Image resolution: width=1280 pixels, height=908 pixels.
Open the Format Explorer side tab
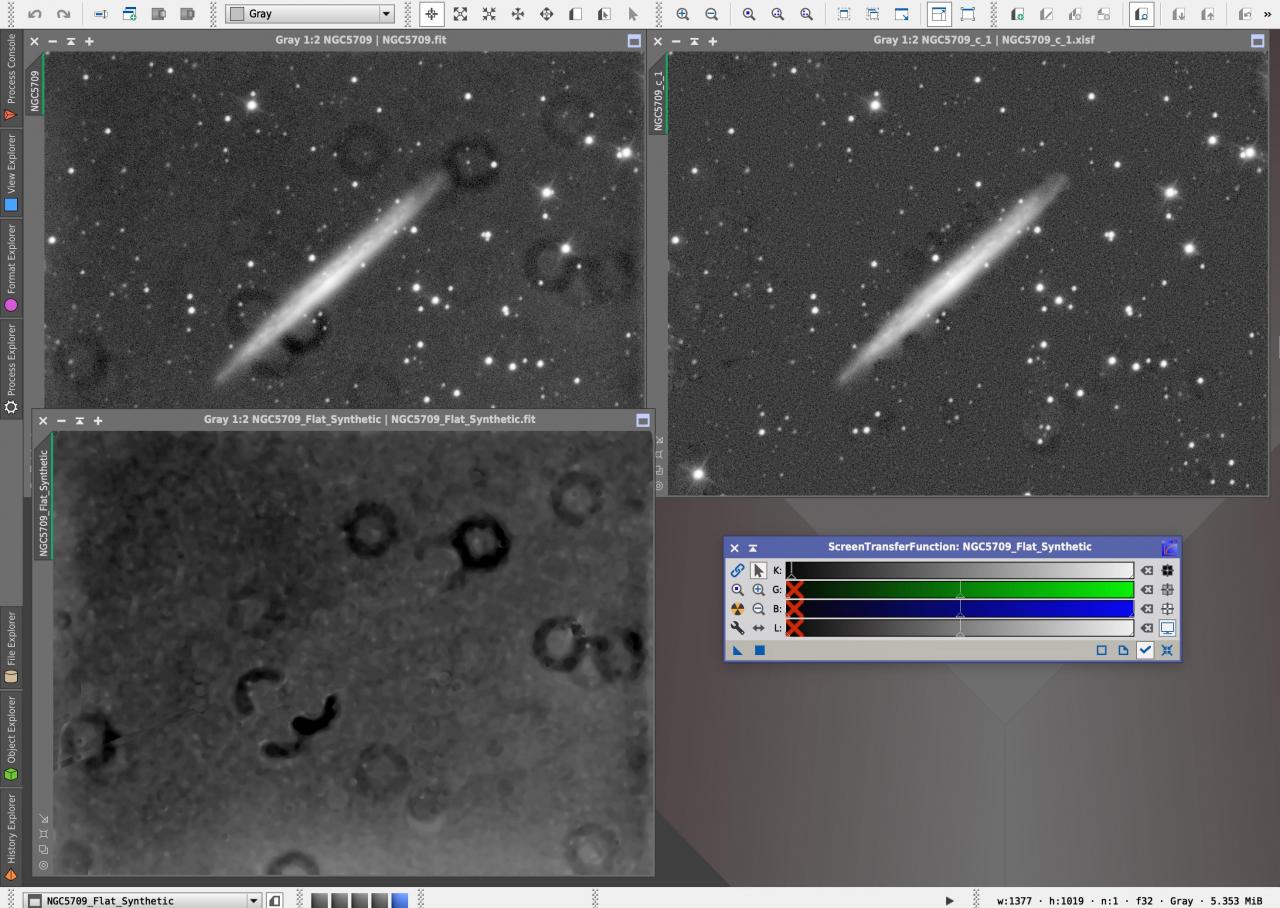click(x=11, y=268)
